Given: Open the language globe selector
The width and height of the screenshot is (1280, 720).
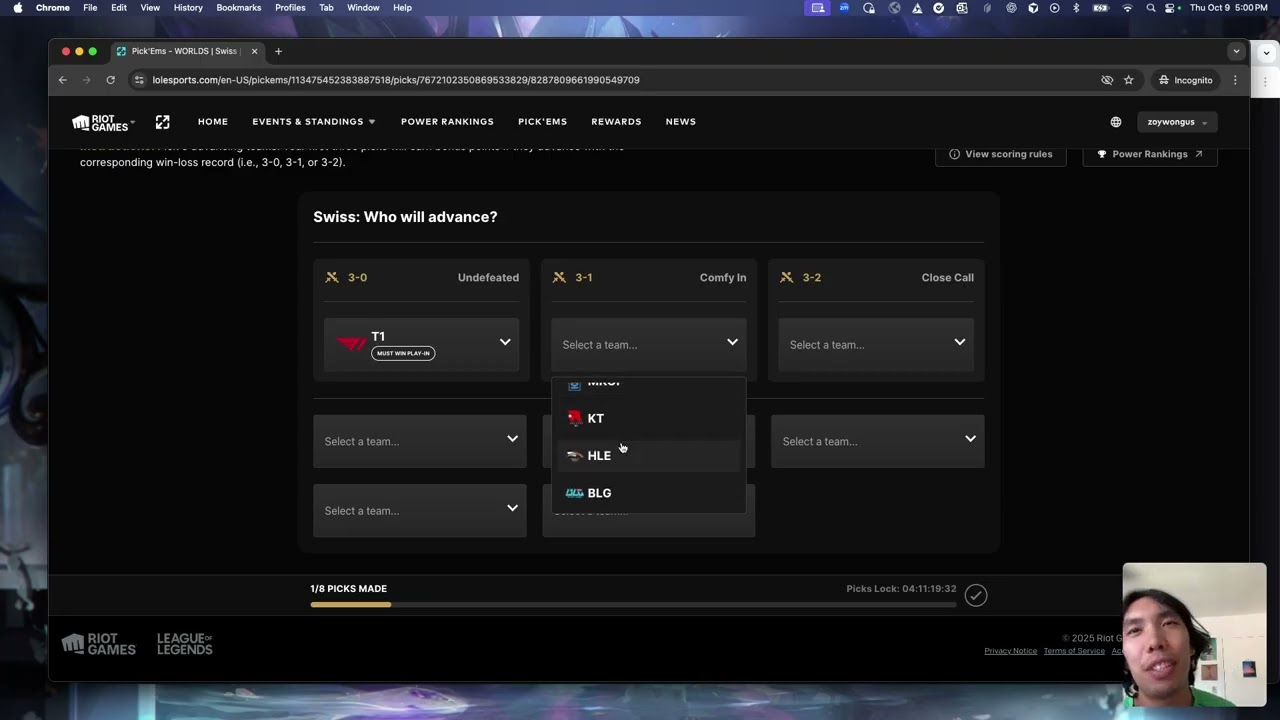Looking at the screenshot, I should [1116, 122].
